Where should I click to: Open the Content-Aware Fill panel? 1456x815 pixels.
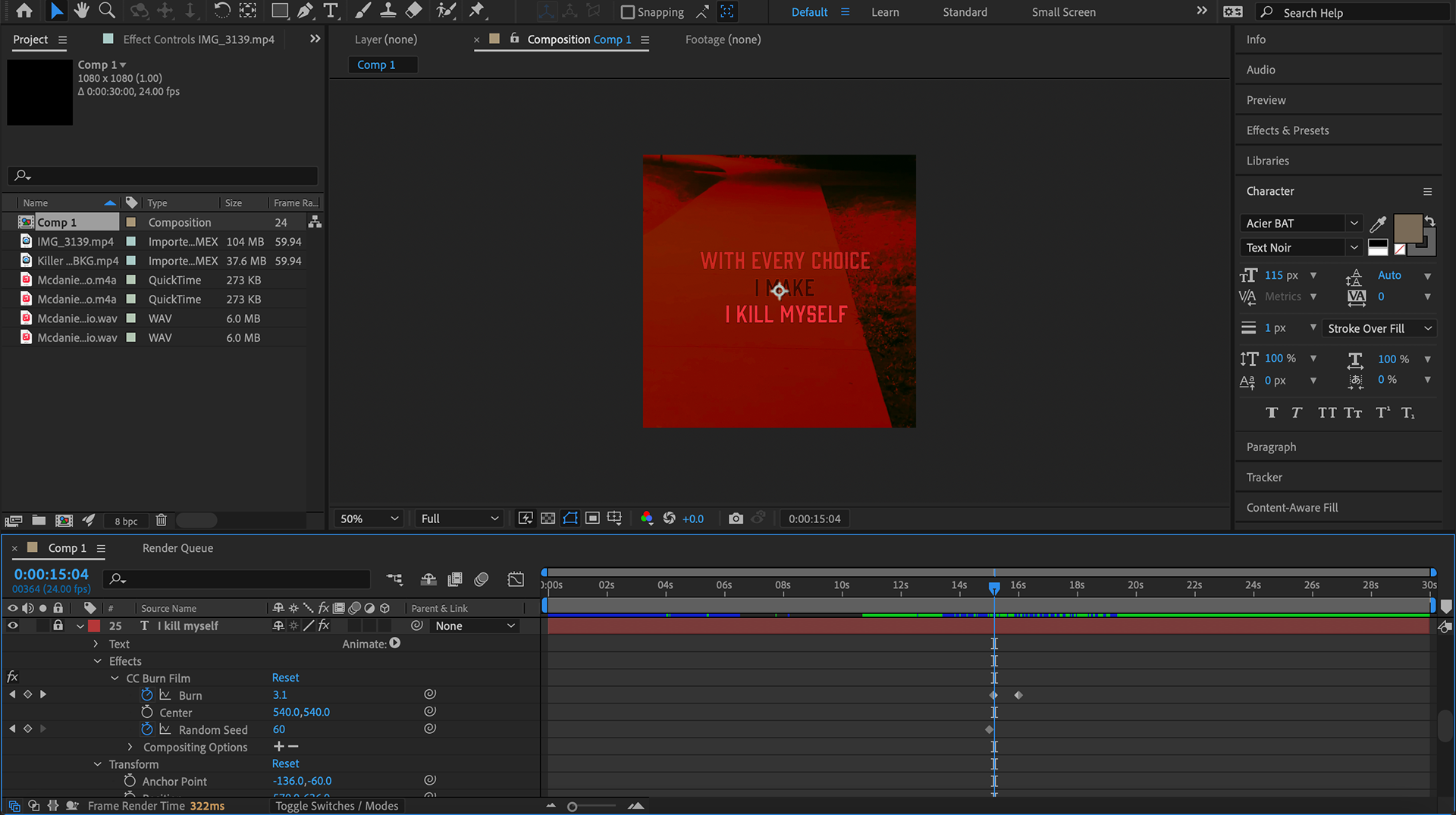coord(1291,508)
